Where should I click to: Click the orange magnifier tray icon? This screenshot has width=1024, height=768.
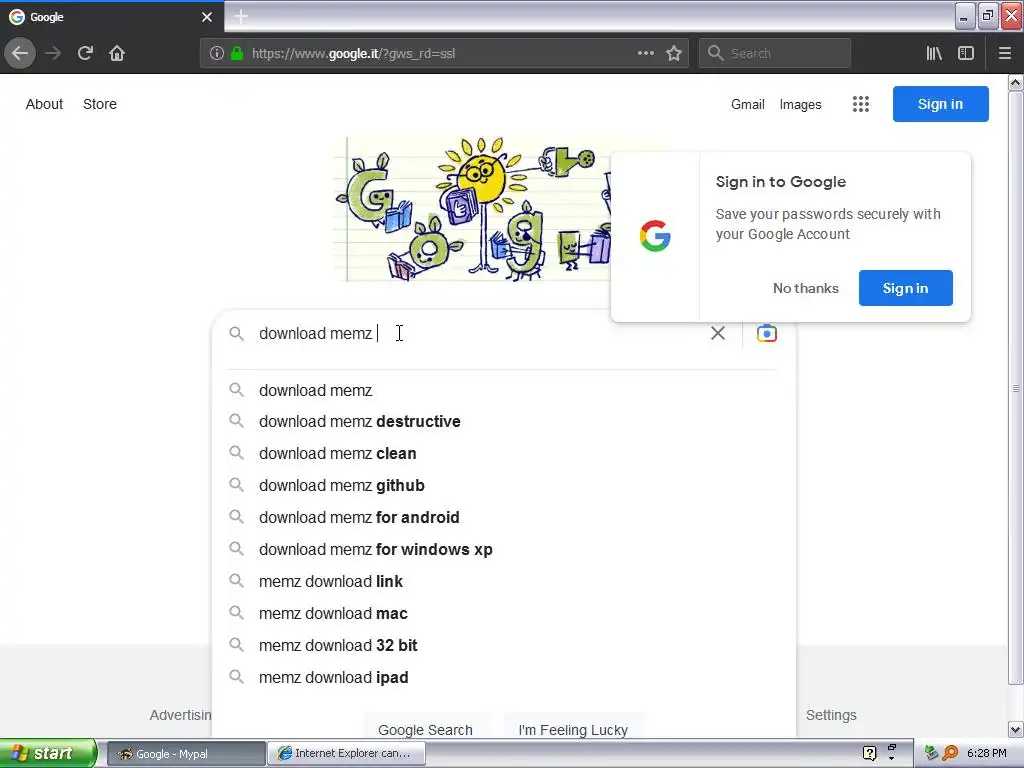click(950, 753)
